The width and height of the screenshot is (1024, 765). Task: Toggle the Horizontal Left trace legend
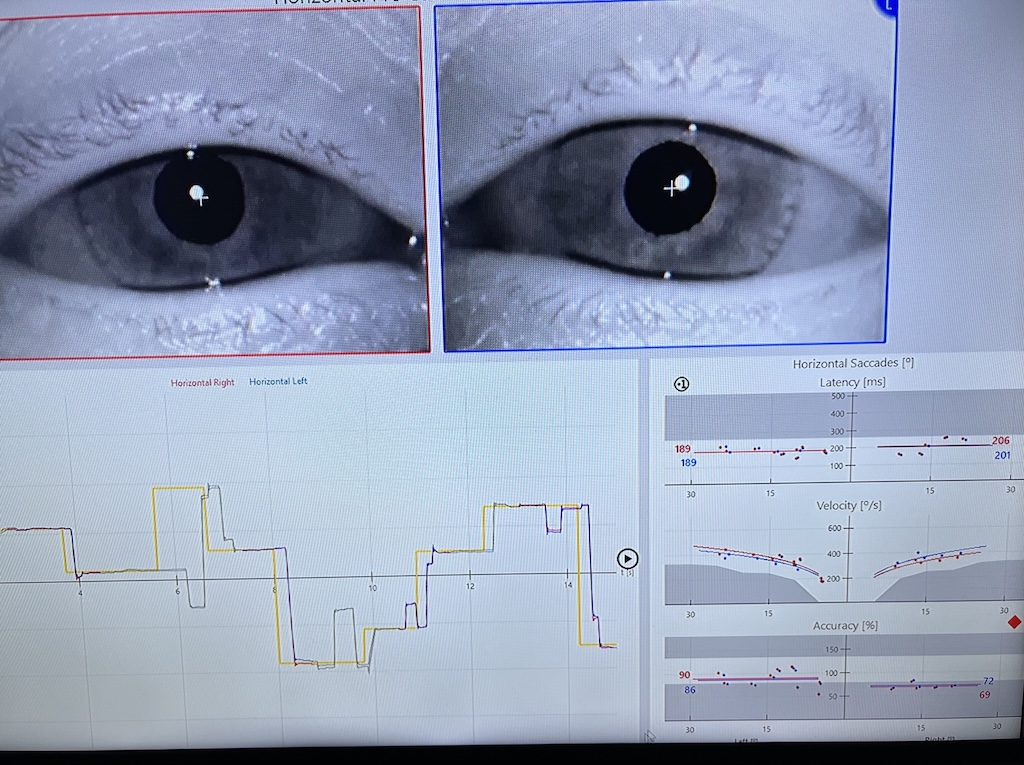click(278, 382)
